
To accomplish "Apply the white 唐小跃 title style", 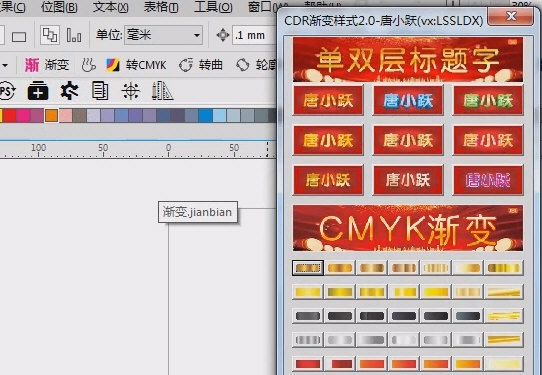I will 408,180.
